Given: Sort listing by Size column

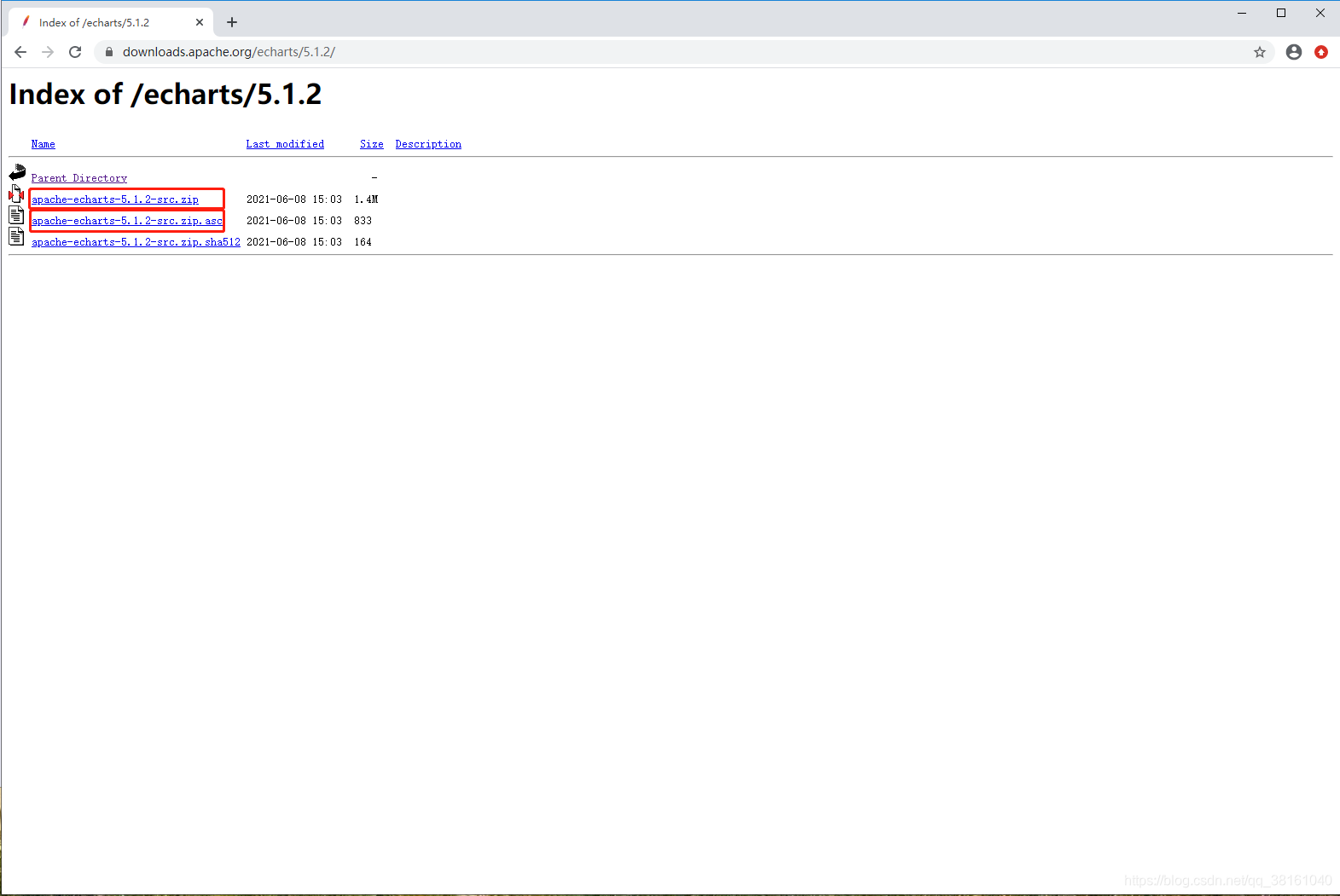Looking at the screenshot, I should [x=372, y=144].
